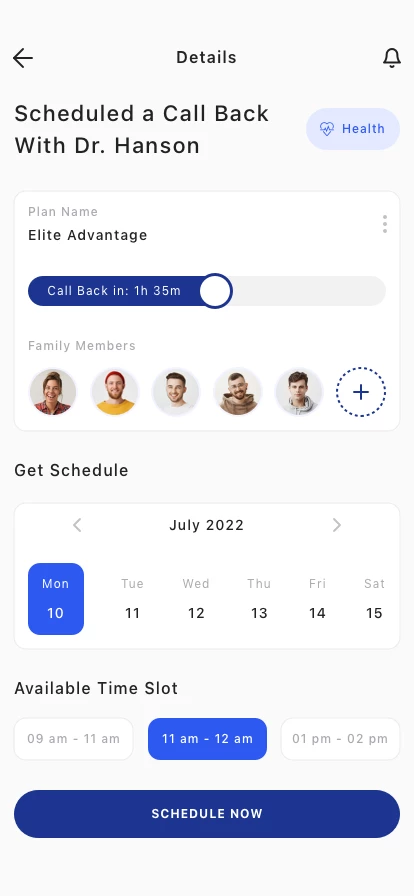The width and height of the screenshot is (414, 896).
Task: Open plan options three-dot menu
Action: click(x=385, y=224)
